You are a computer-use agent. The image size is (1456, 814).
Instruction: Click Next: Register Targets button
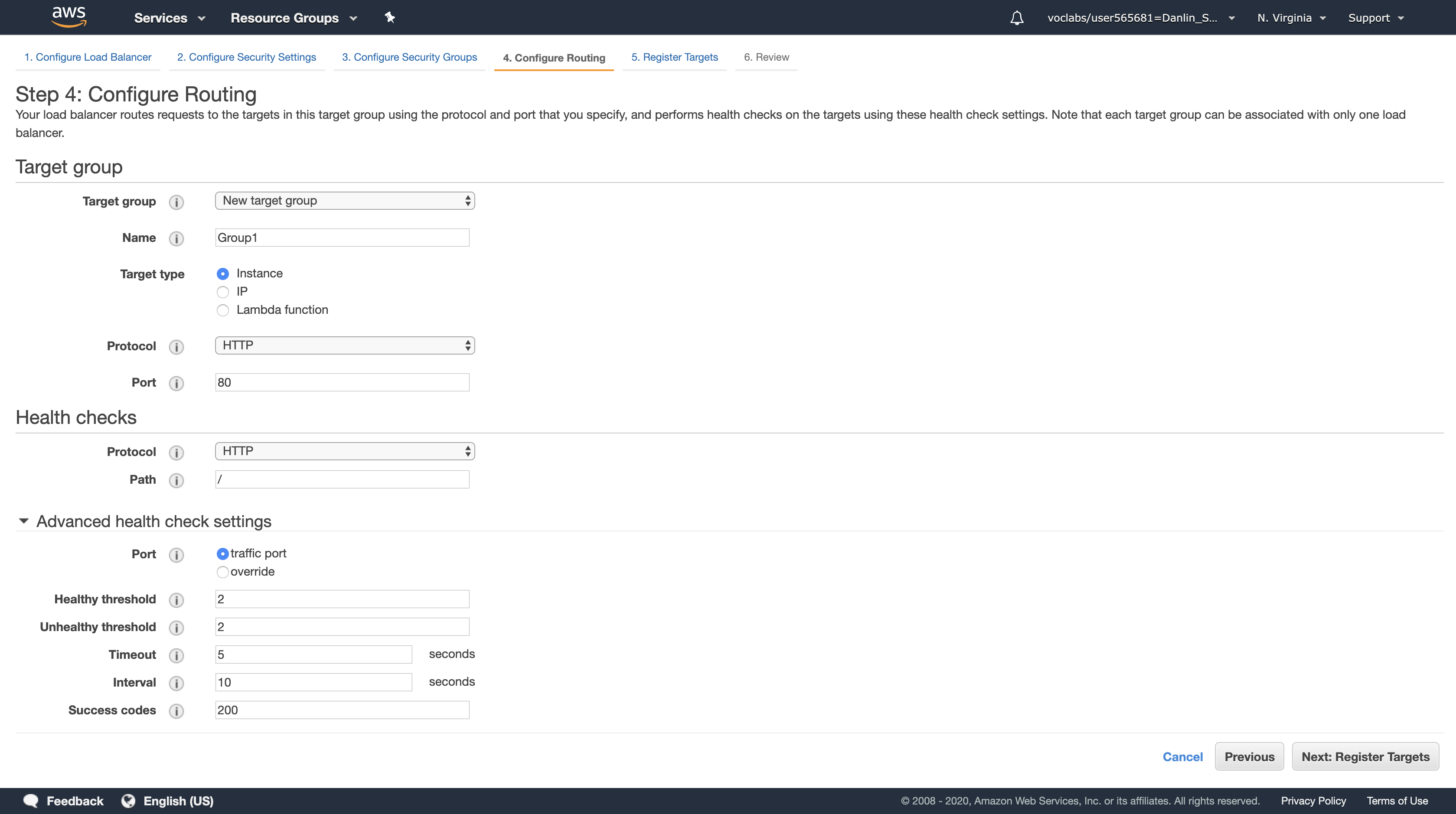(x=1365, y=756)
